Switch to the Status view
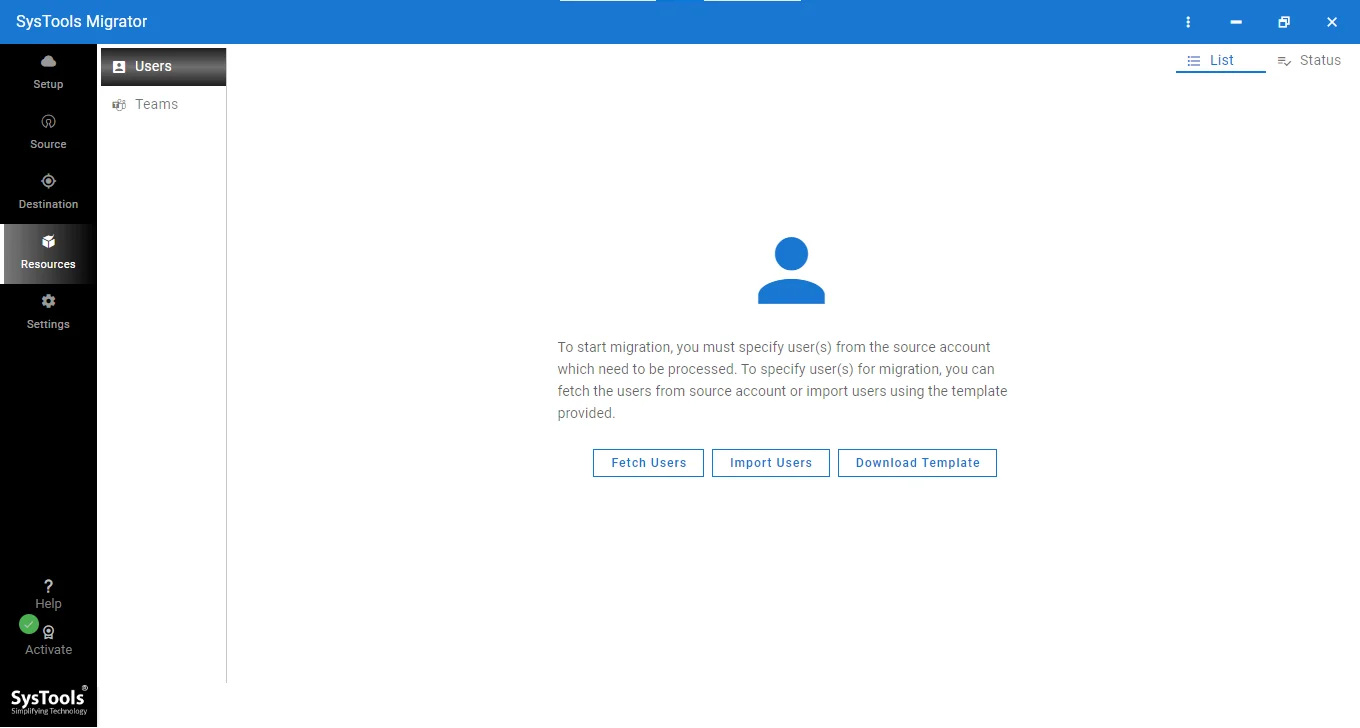 (x=1309, y=61)
